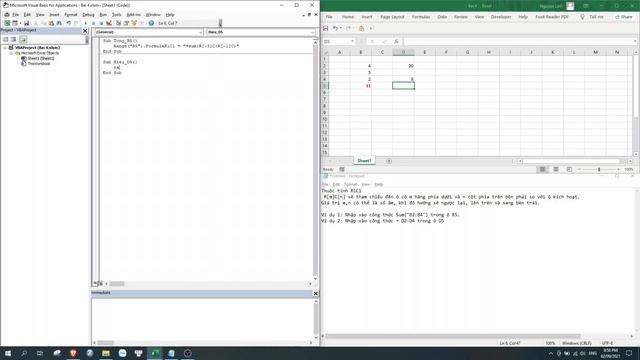
Task: Click View Object icon in Project pane
Action: pos(13,39)
